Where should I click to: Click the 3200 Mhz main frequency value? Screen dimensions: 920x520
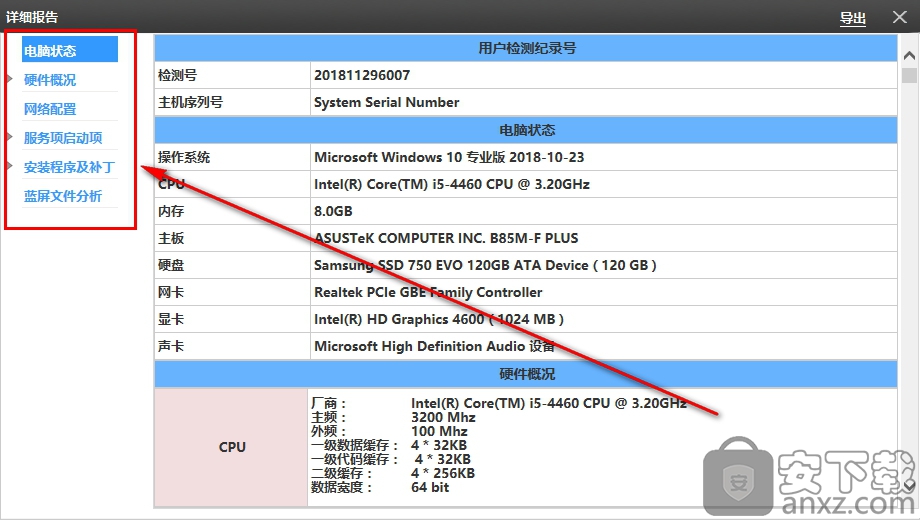tap(443, 417)
